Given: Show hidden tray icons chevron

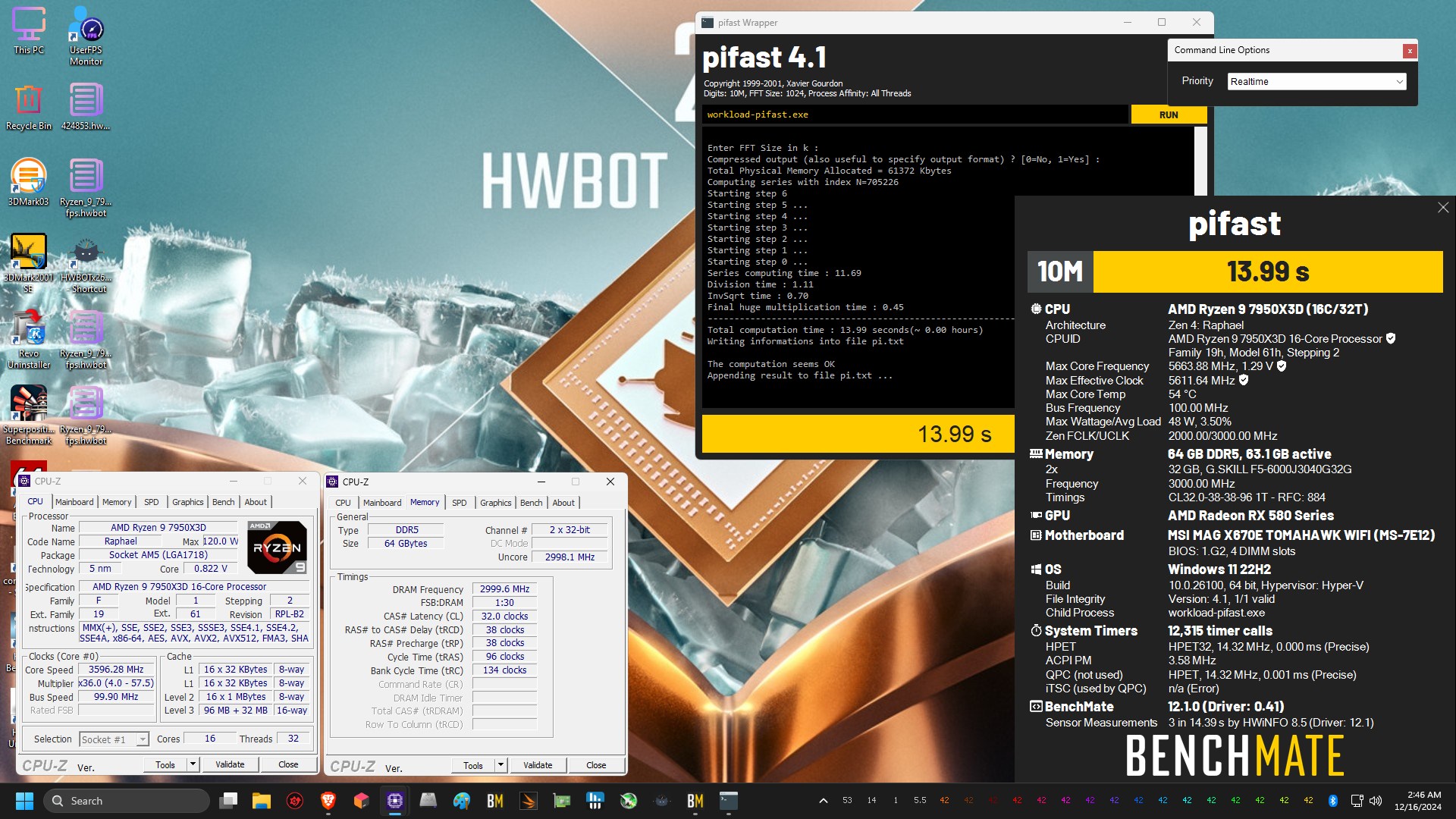Looking at the screenshot, I should (x=823, y=801).
